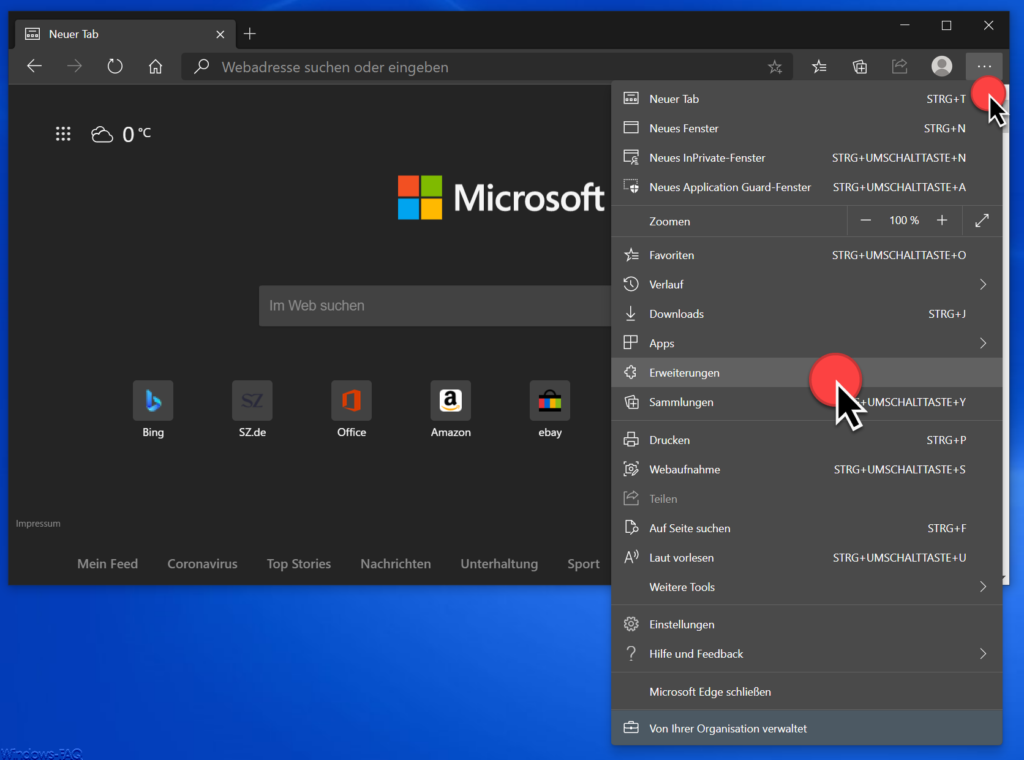The width and height of the screenshot is (1024, 760).
Task: Open the SZ.de quick link tile
Action: pos(252,410)
